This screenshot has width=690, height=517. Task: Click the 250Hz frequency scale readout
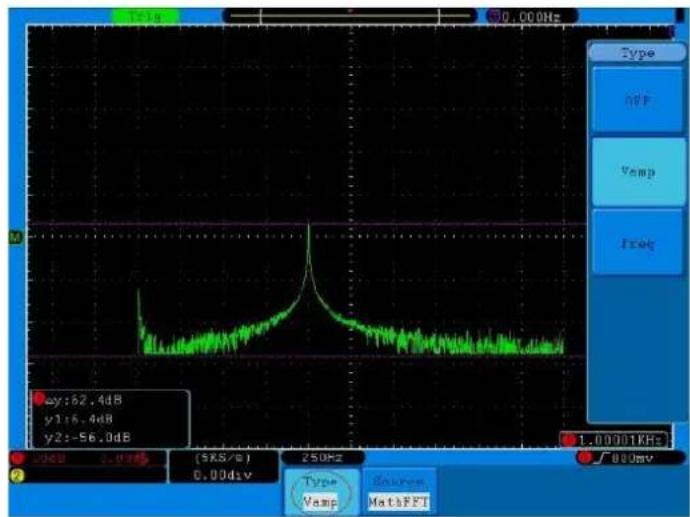click(x=323, y=458)
